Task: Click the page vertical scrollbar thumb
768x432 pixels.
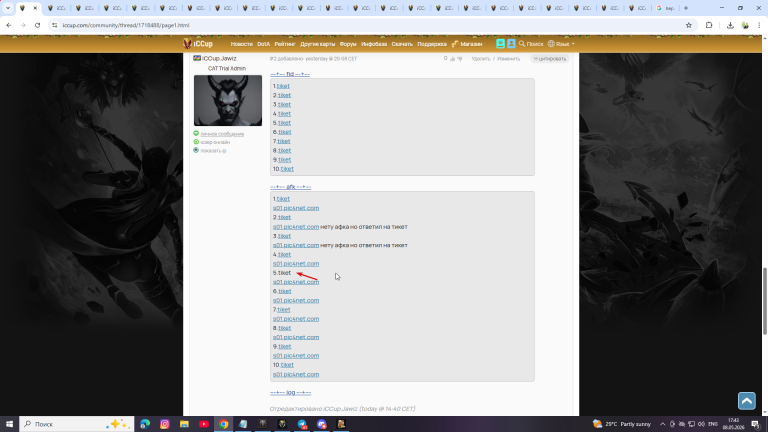Action: (x=765, y=301)
